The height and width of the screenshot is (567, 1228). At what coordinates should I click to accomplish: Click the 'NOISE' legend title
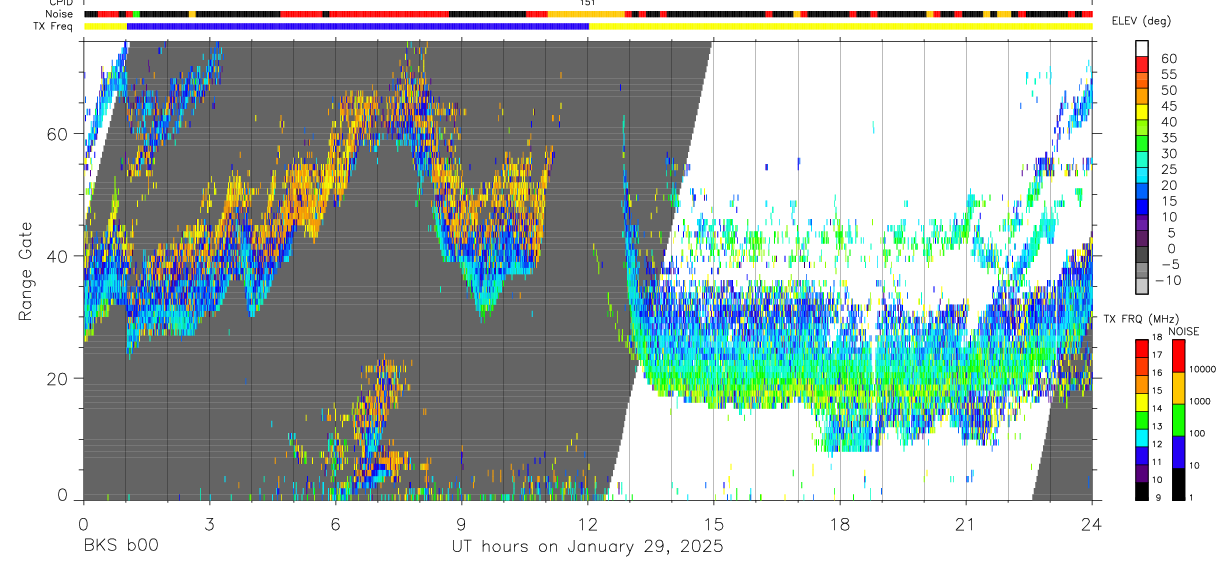coord(1183,331)
